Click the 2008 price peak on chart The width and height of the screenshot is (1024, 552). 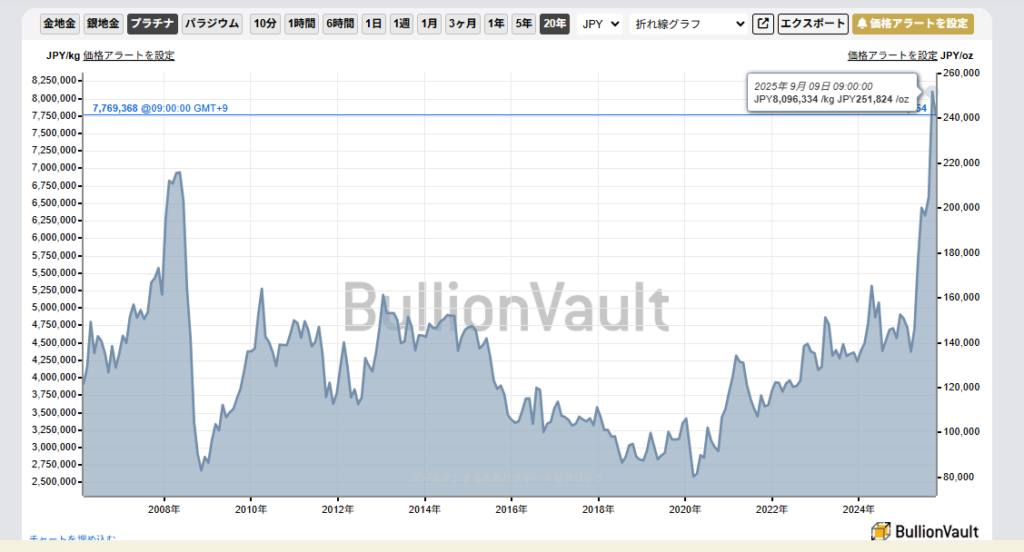click(x=178, y=173)
